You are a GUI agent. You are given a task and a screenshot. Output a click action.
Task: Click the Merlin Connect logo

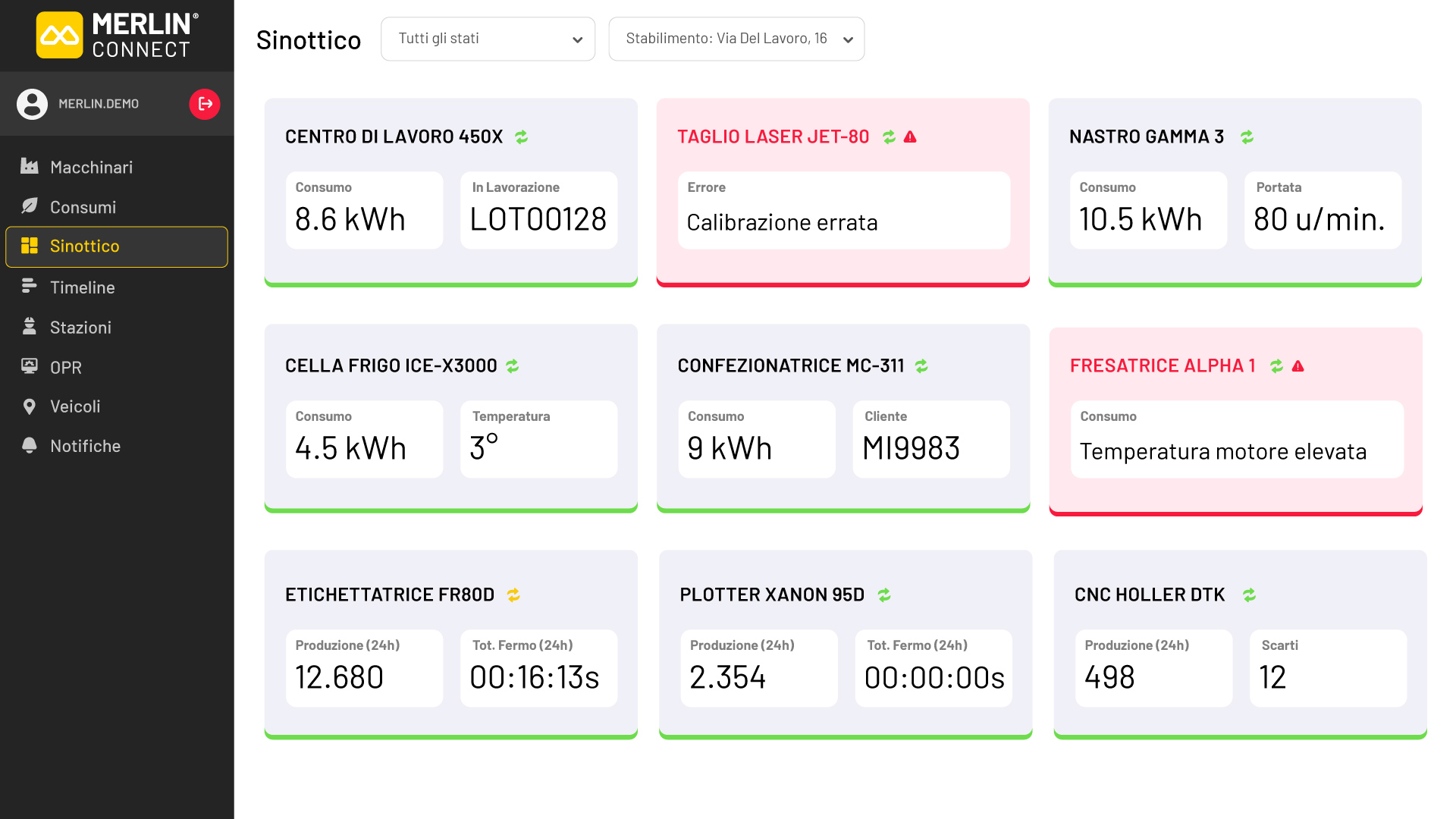coord(118,35)
